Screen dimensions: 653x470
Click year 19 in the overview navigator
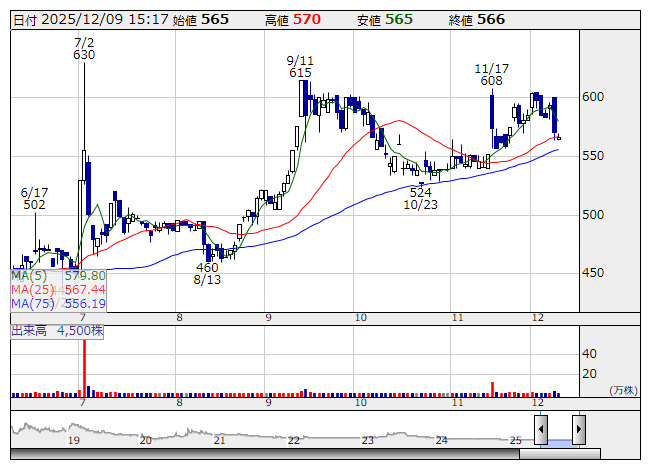(73, 440)
